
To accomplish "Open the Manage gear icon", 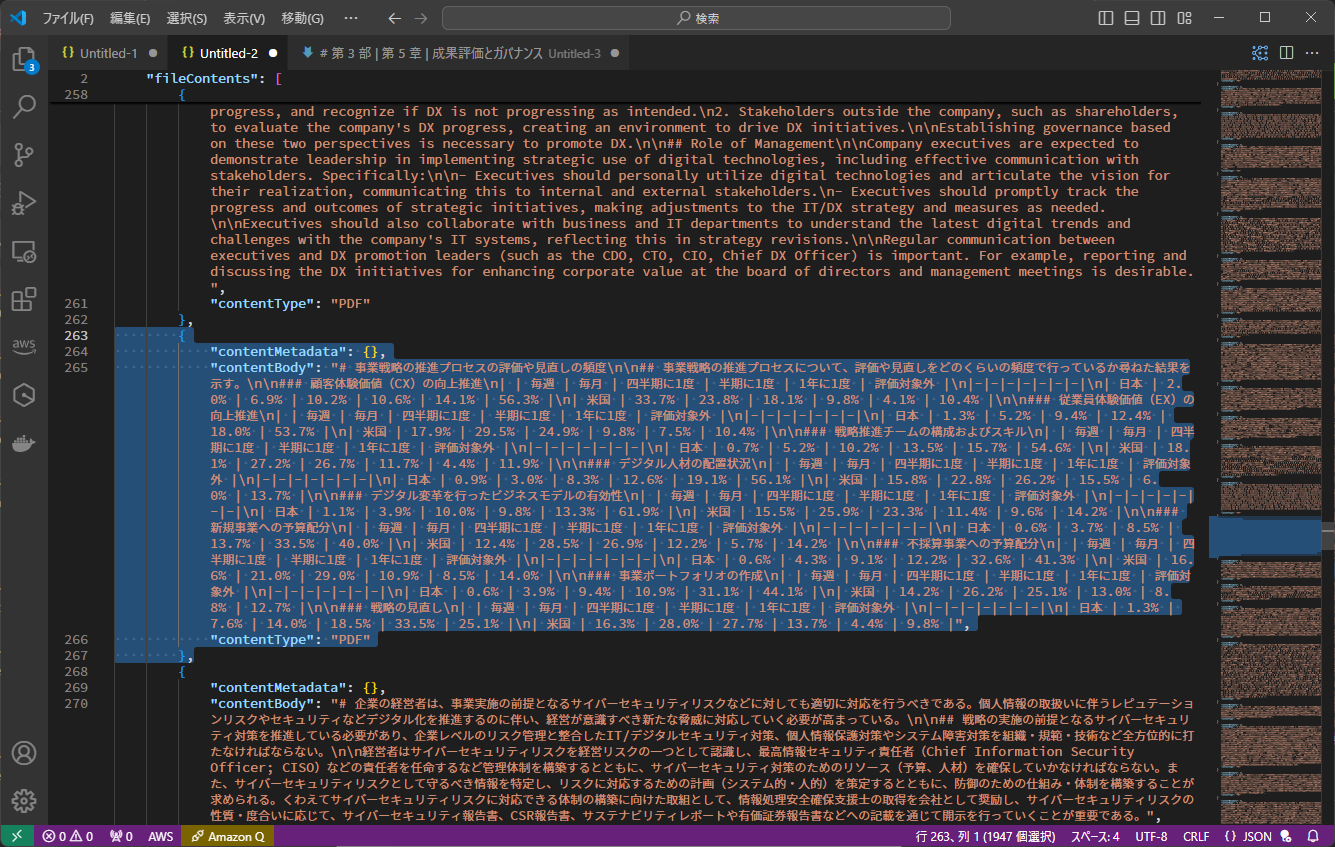I will (24, 800).
